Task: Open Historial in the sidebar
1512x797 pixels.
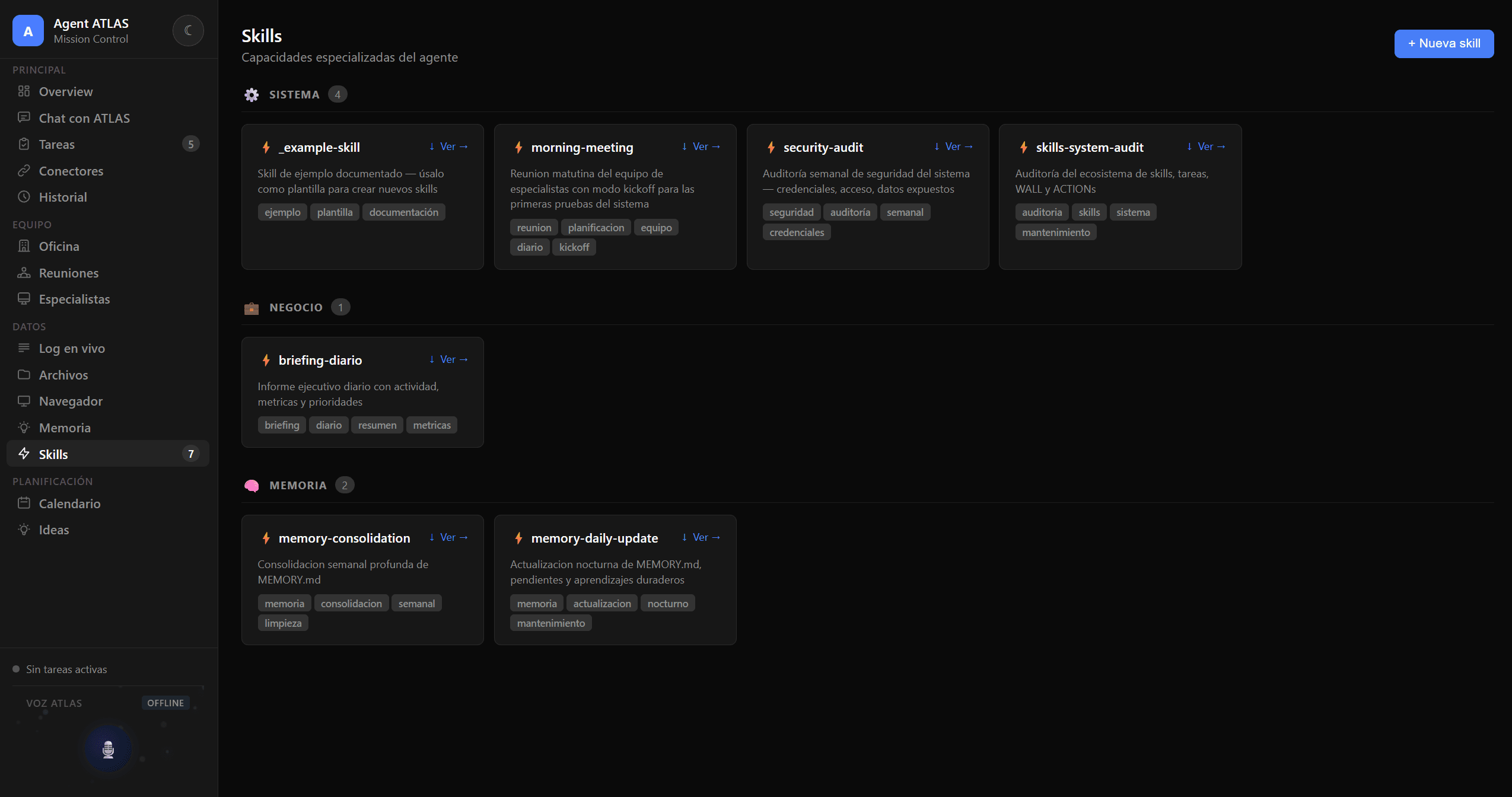Action: pyautogui.click(x=108, y=197)
